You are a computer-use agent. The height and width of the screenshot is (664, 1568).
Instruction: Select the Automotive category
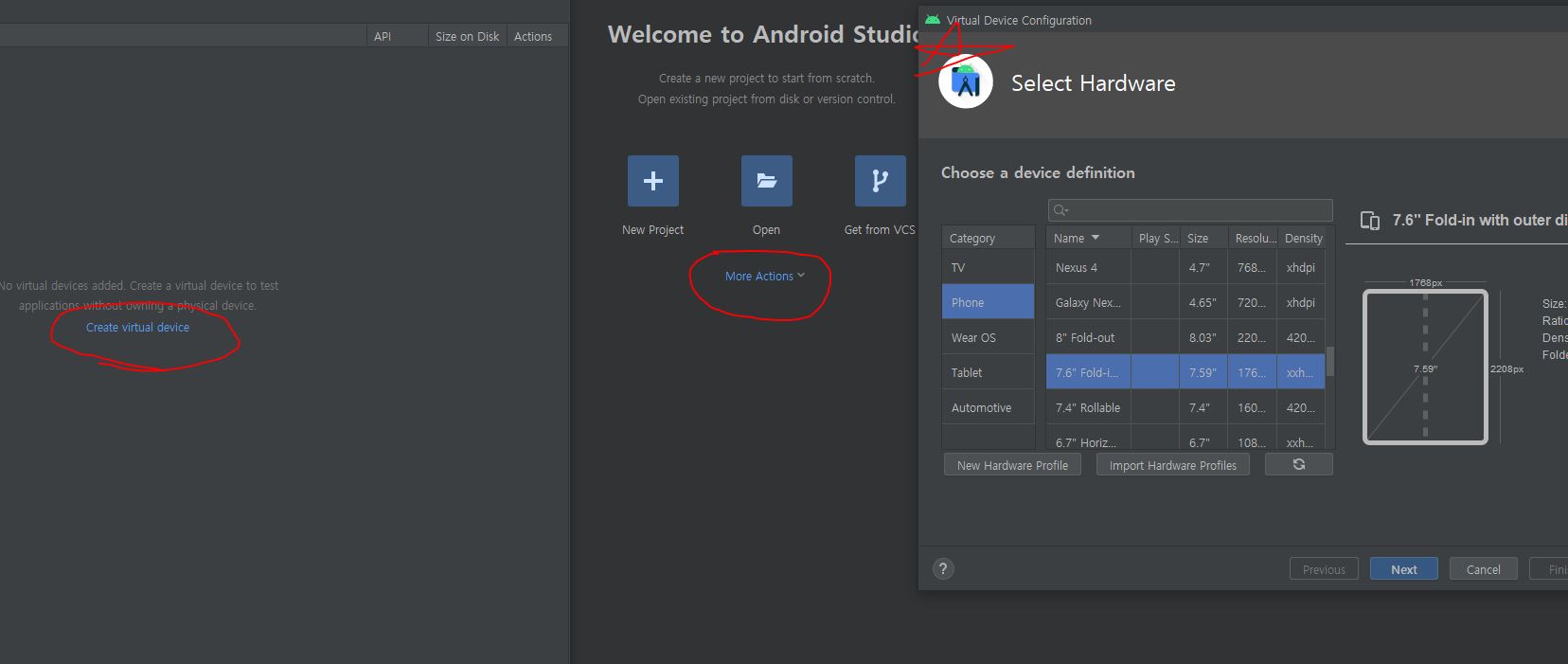pyautogui.click(x=988, y=407)
